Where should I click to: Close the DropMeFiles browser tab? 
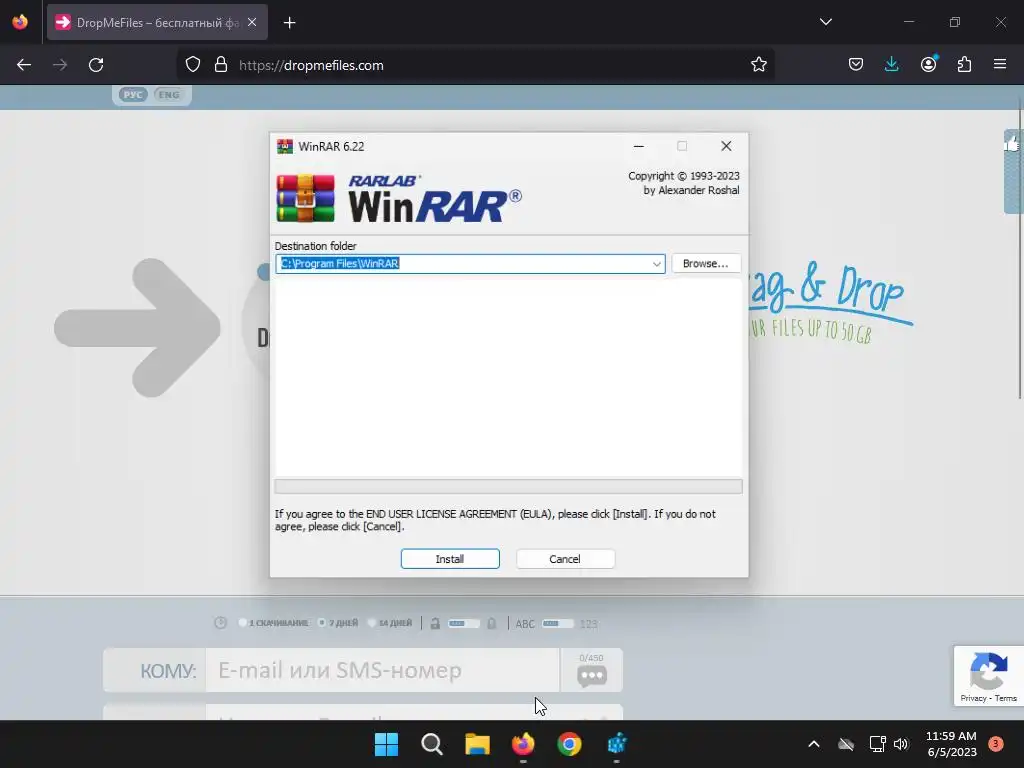pos(252,23)
